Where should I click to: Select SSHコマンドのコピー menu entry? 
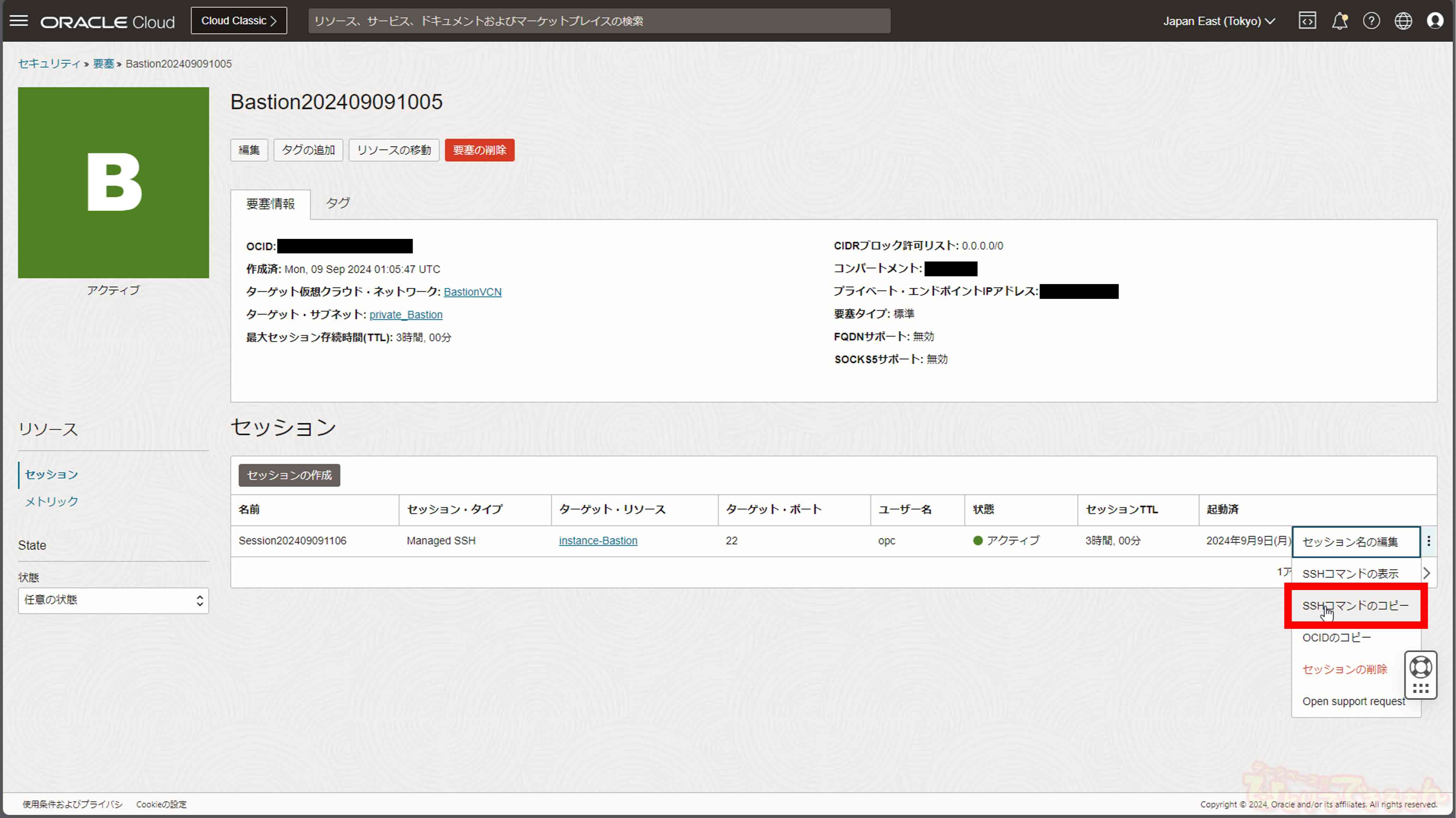point(1355,606)
